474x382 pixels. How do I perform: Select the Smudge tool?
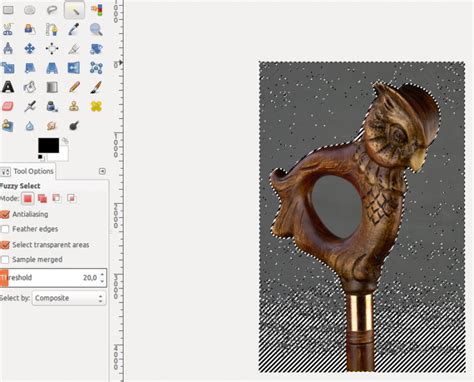52,126
